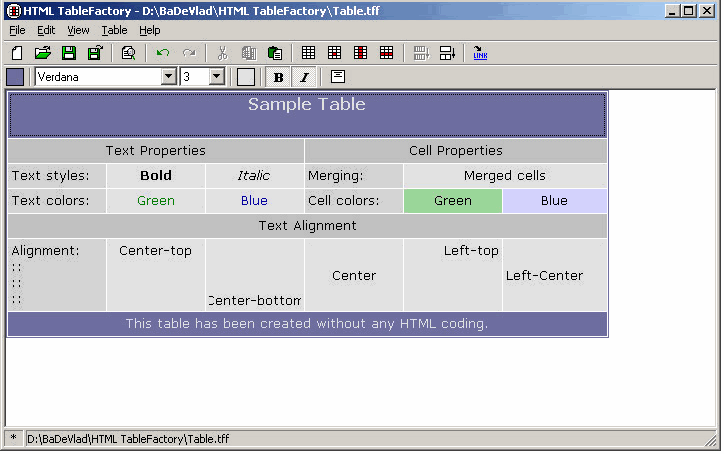
Task: Select the 'Merged cells' table cell
Action: 504,176
